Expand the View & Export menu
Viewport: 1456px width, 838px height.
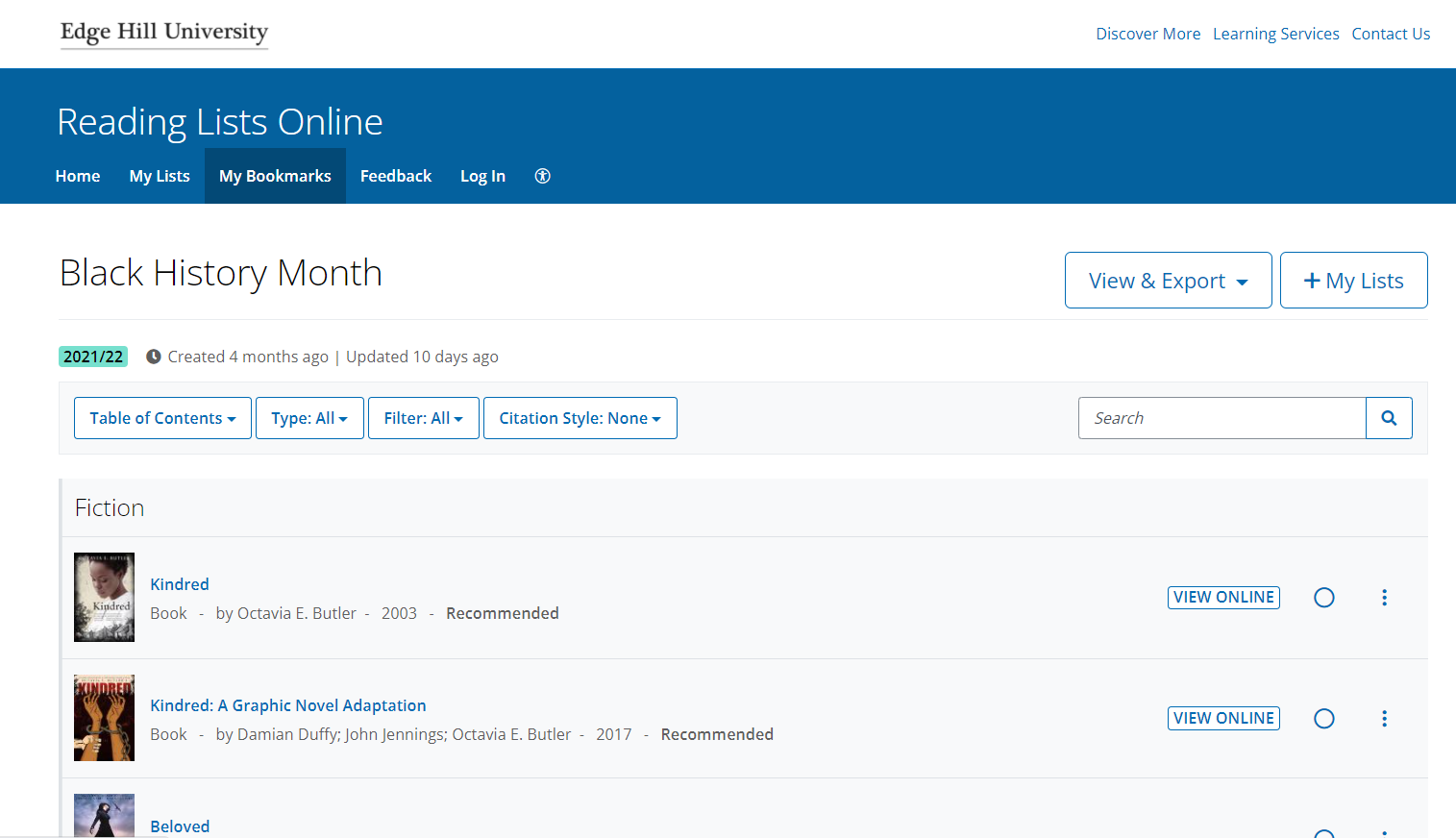pos(1168,281)
